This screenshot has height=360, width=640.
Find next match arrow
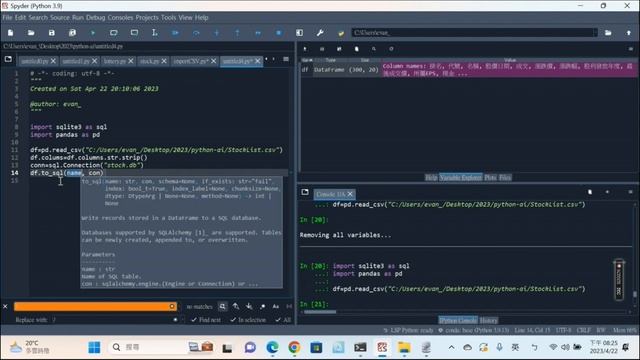point(249,306)
